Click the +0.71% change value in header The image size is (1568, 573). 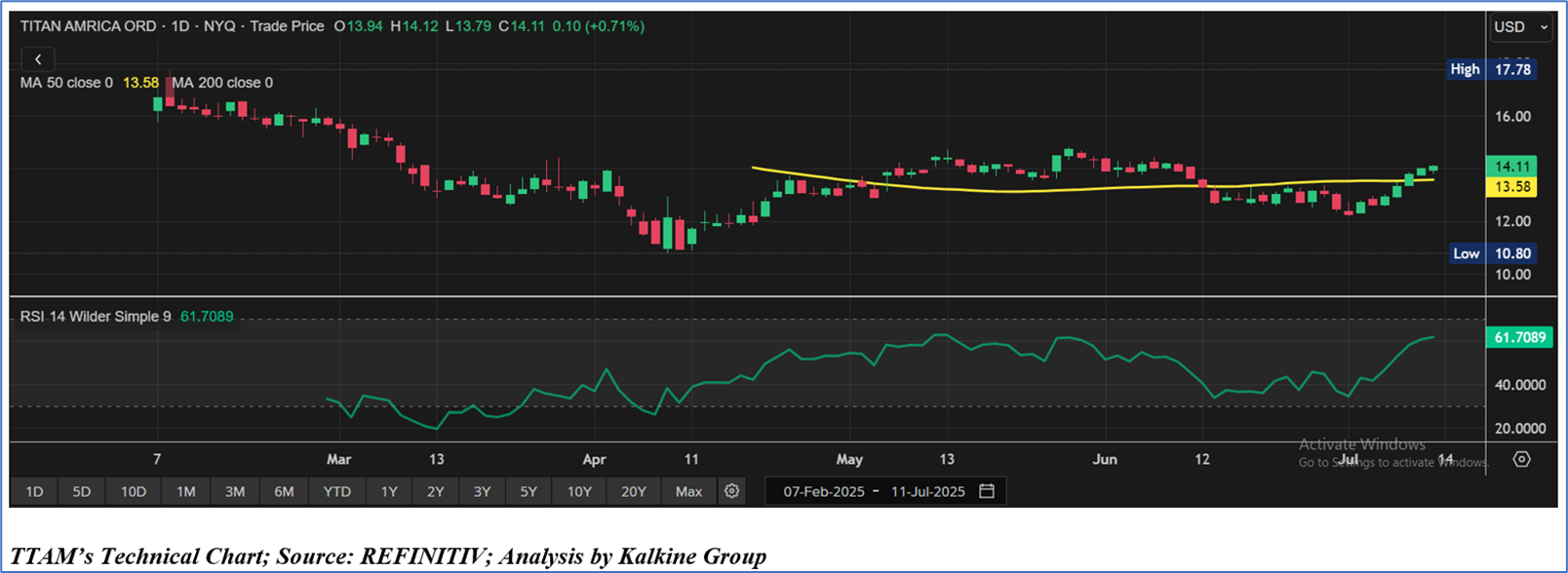click(x=614, y=26)
